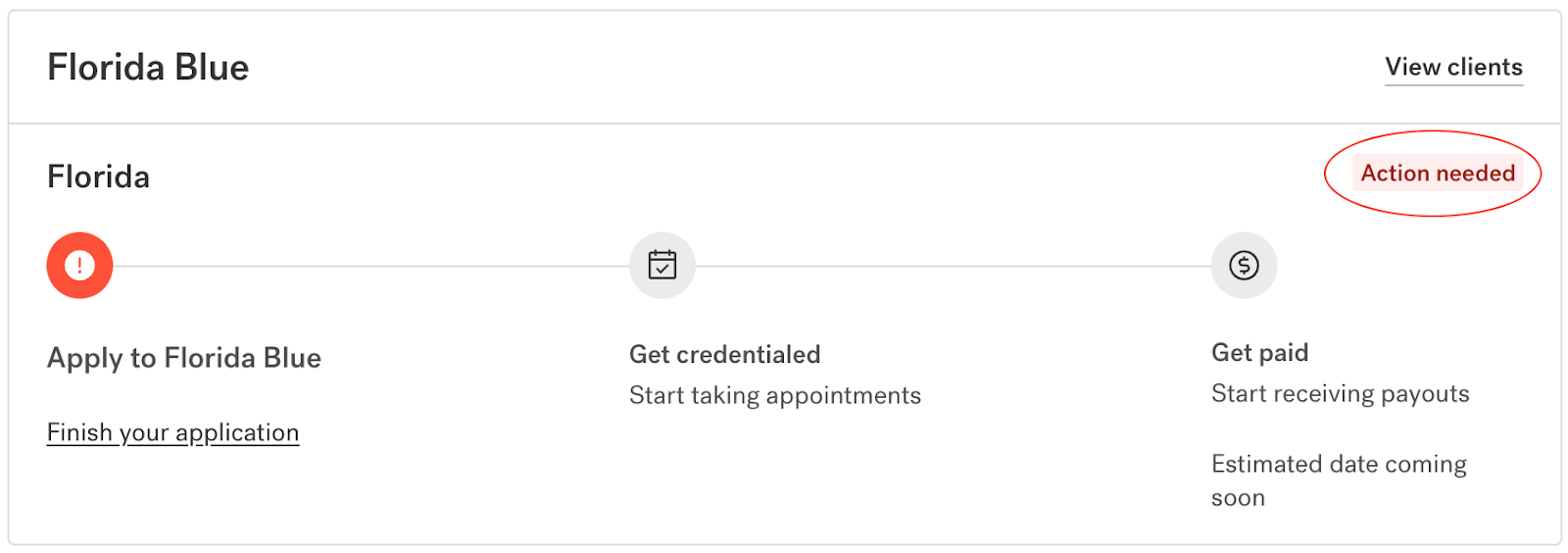Viewport: 1568px width, 553px height.
Task: Select the Get credentialed step title
Action: 724,354
